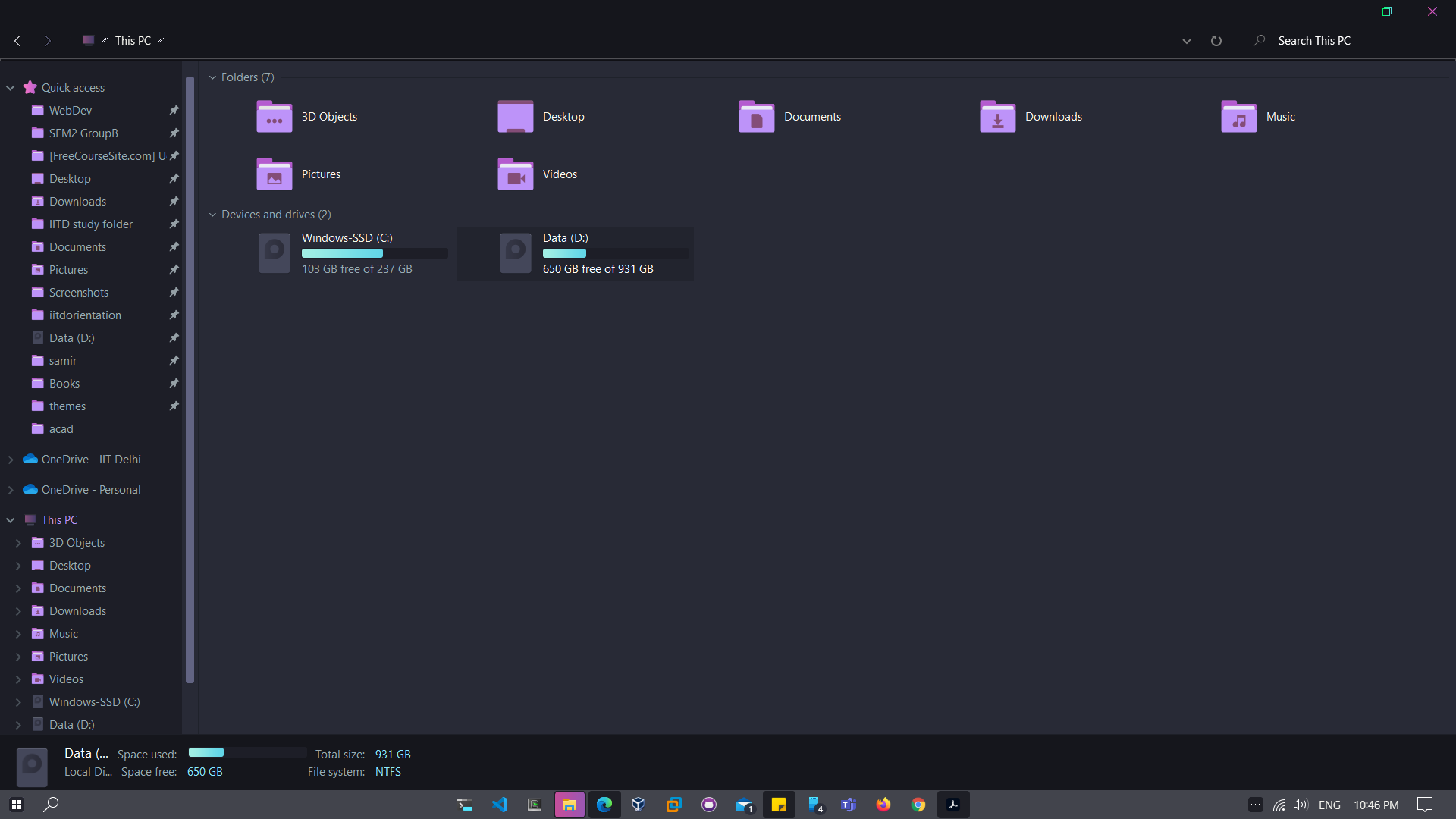Viewport: 1456px width, 819px height.
Task: Go back using the back arrow
Action: click(x=17, y=41)
